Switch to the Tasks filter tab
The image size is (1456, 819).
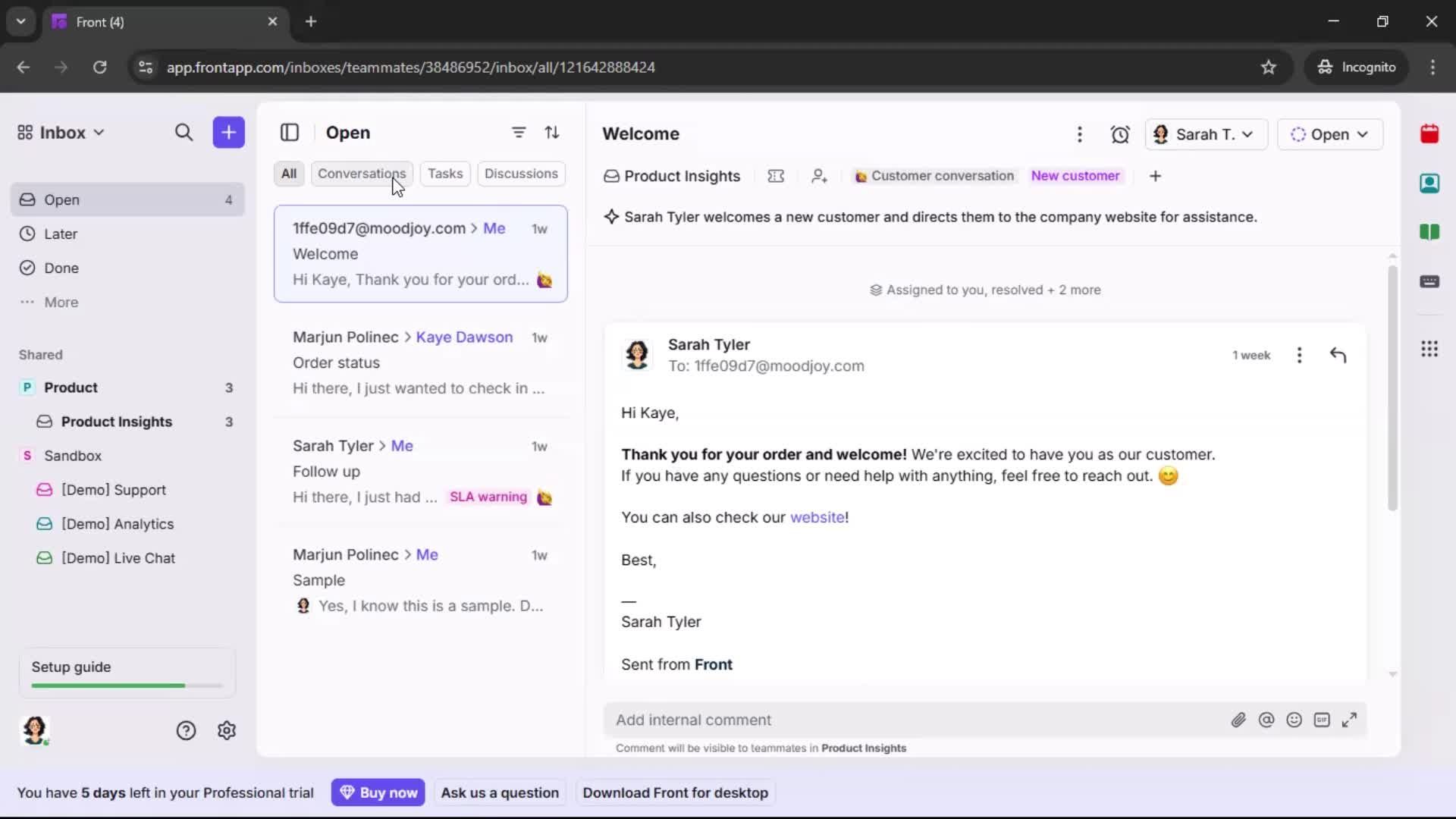(x=445, y=174)
